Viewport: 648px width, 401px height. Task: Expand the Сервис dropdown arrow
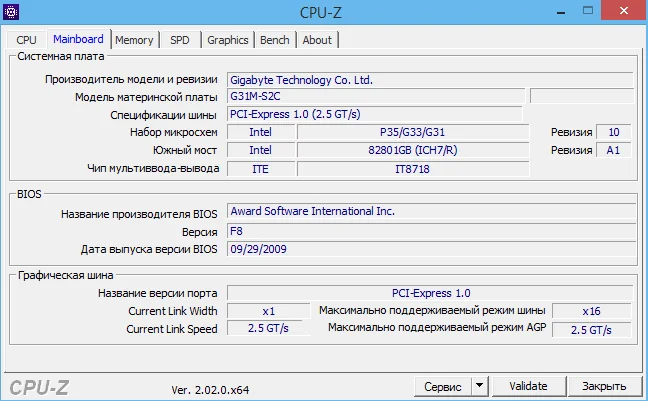(479, 386)
